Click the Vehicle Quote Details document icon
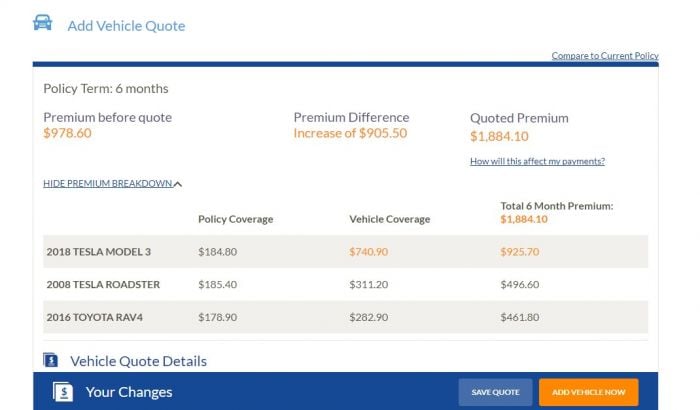Screen dimensions: 700x410 click(x=51, y=360)
